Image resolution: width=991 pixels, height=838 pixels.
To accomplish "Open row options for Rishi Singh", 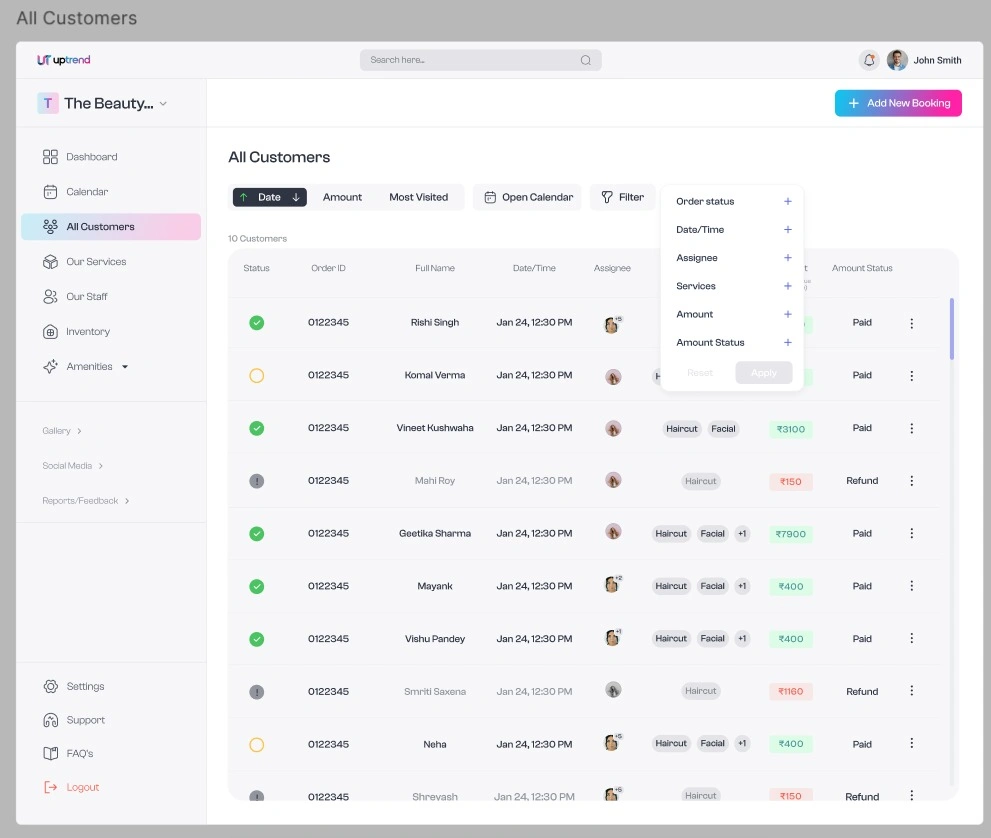I will 911,324.
